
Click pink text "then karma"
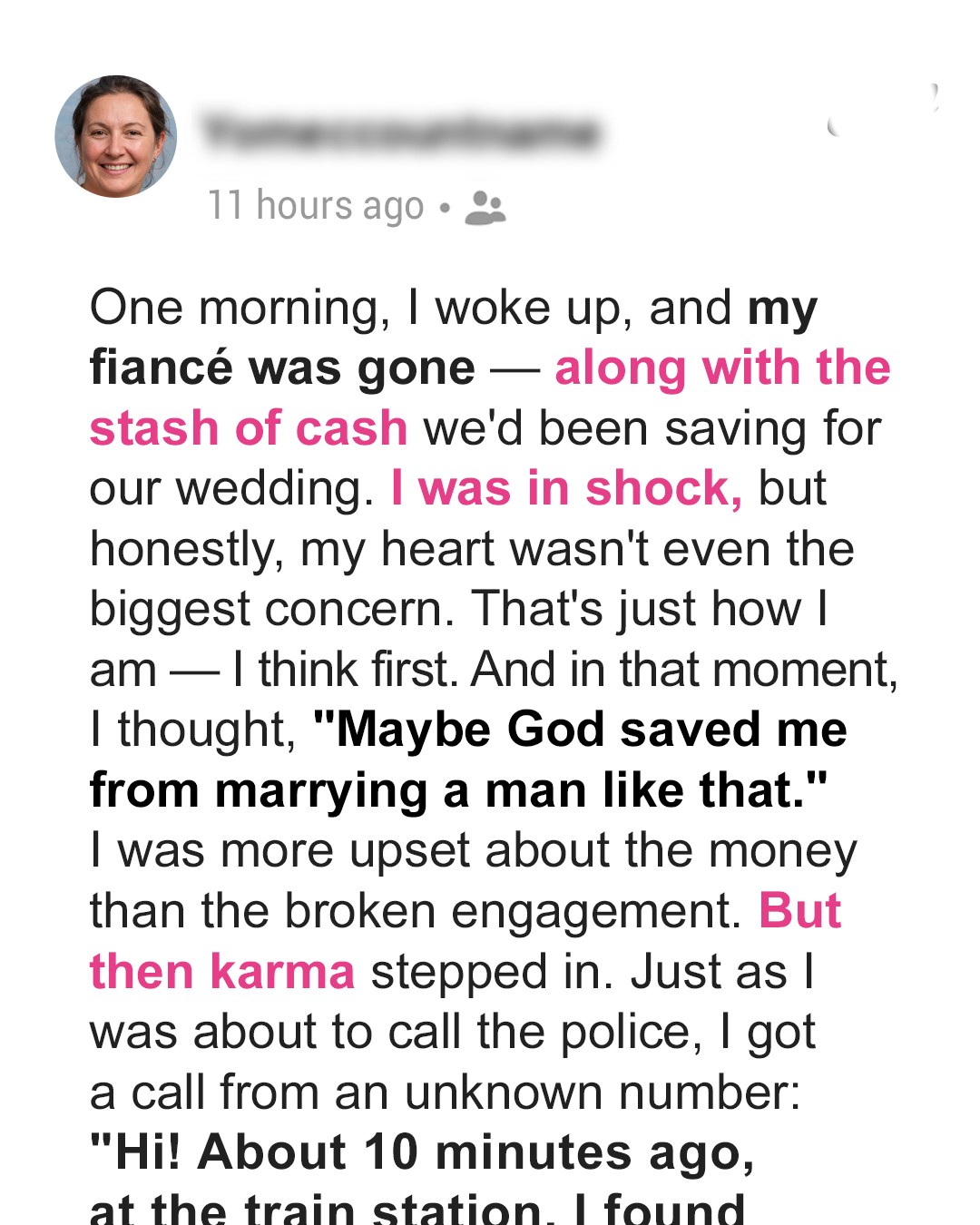(221, 972)
